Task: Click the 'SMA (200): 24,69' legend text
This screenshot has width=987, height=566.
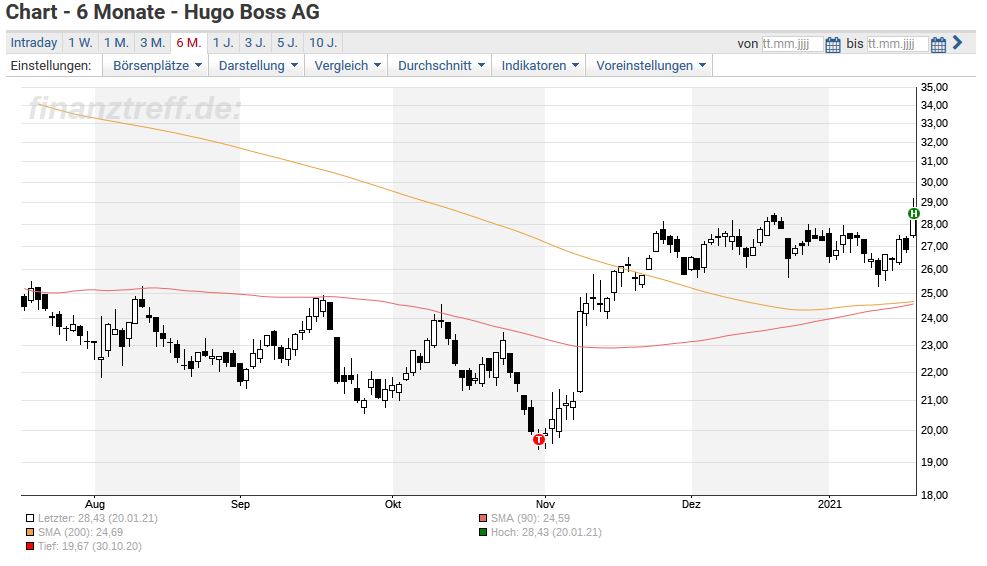Action: point(81,533)
